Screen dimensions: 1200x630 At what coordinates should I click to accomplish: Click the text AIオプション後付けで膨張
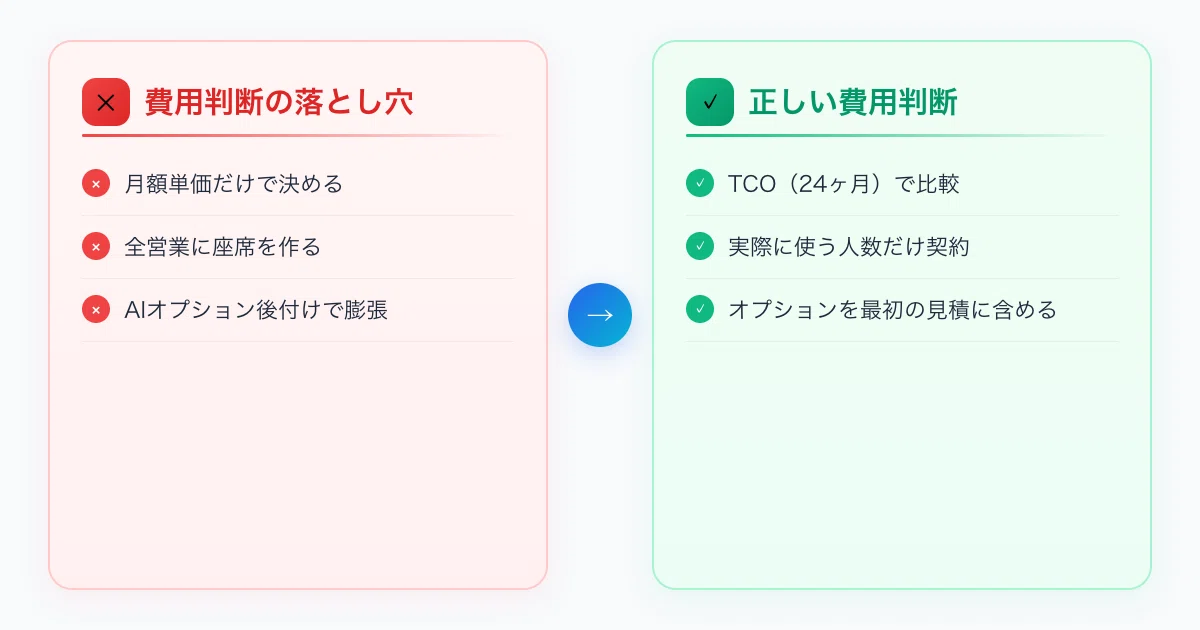pos(256,310)
